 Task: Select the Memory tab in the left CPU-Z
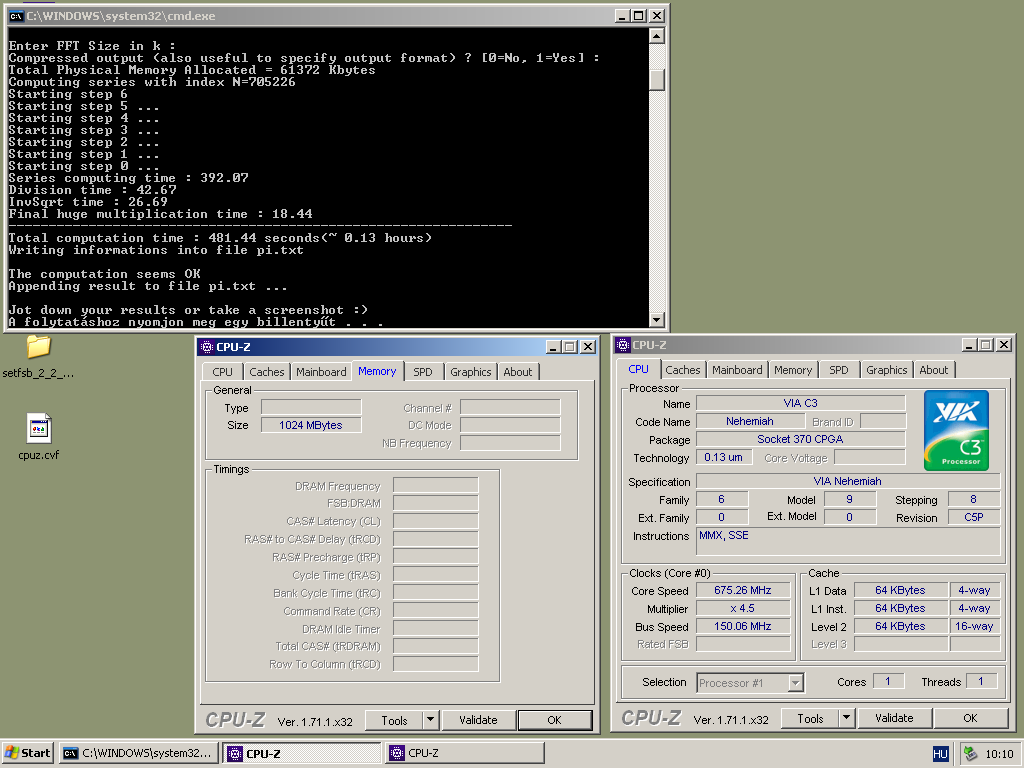coord(377,371)
